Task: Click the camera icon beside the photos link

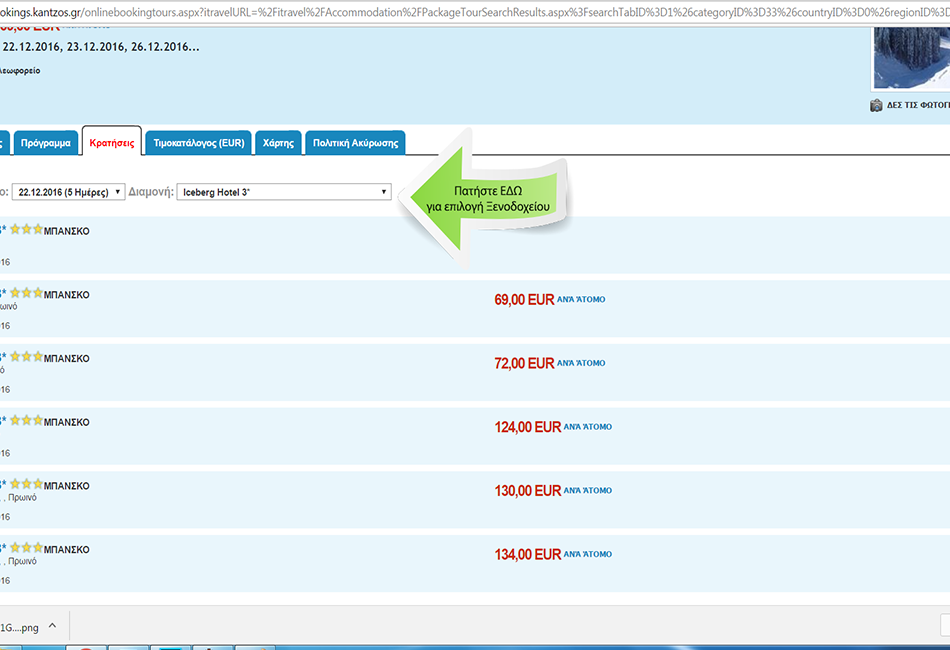Action: pyautogui.click(x=876, y=105)
